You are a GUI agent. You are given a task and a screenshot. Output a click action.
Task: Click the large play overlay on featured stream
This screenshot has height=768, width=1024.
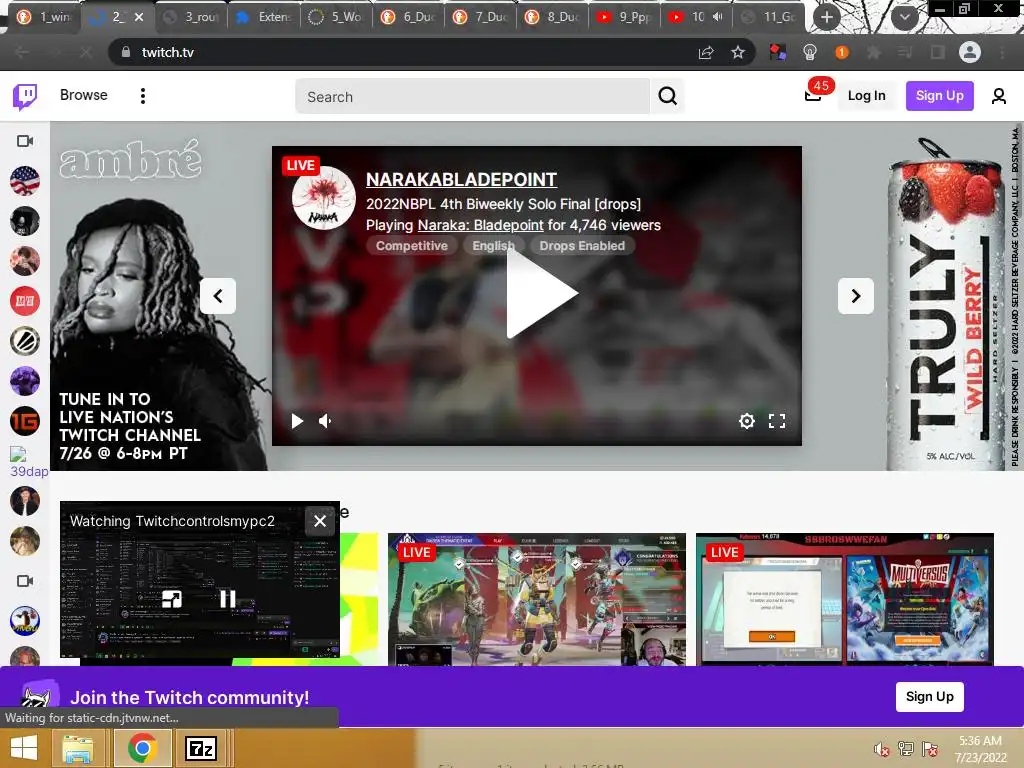click(541, 294)
